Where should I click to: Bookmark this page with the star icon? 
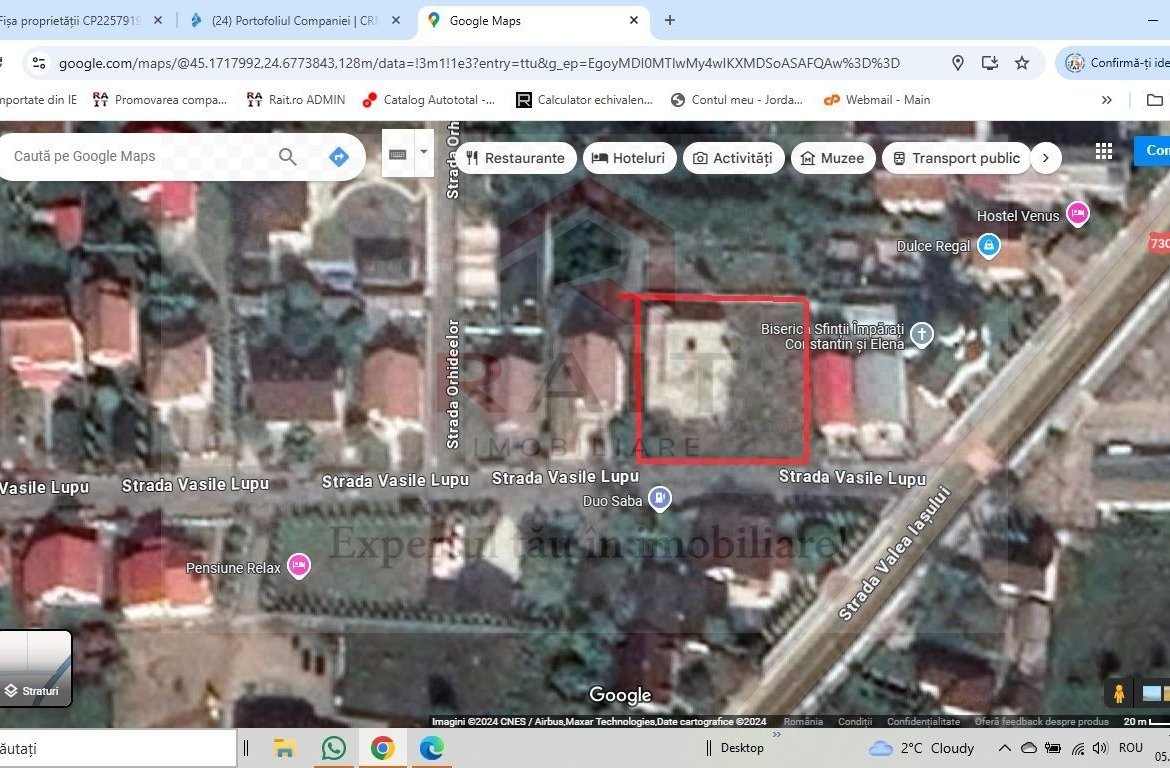pos(1022,63)
